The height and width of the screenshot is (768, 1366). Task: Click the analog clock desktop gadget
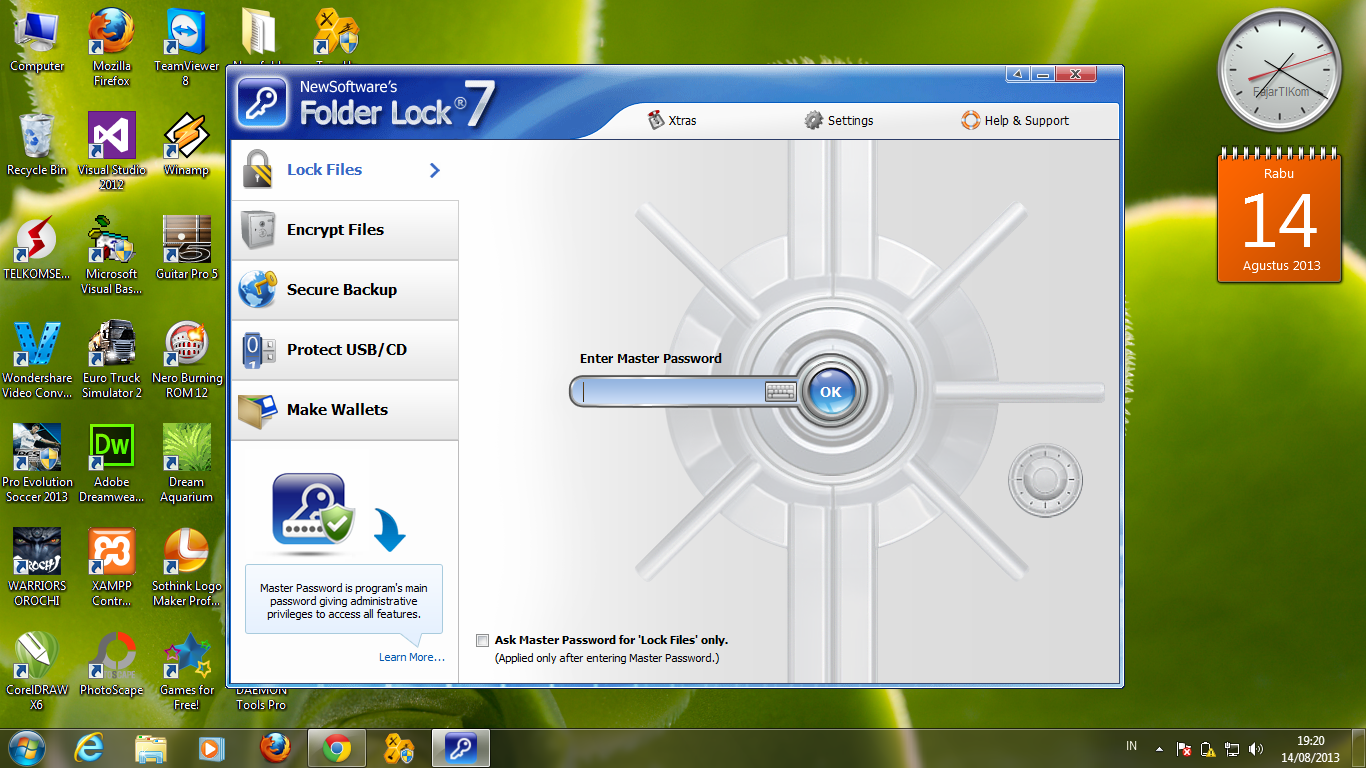coord(1280,71)
